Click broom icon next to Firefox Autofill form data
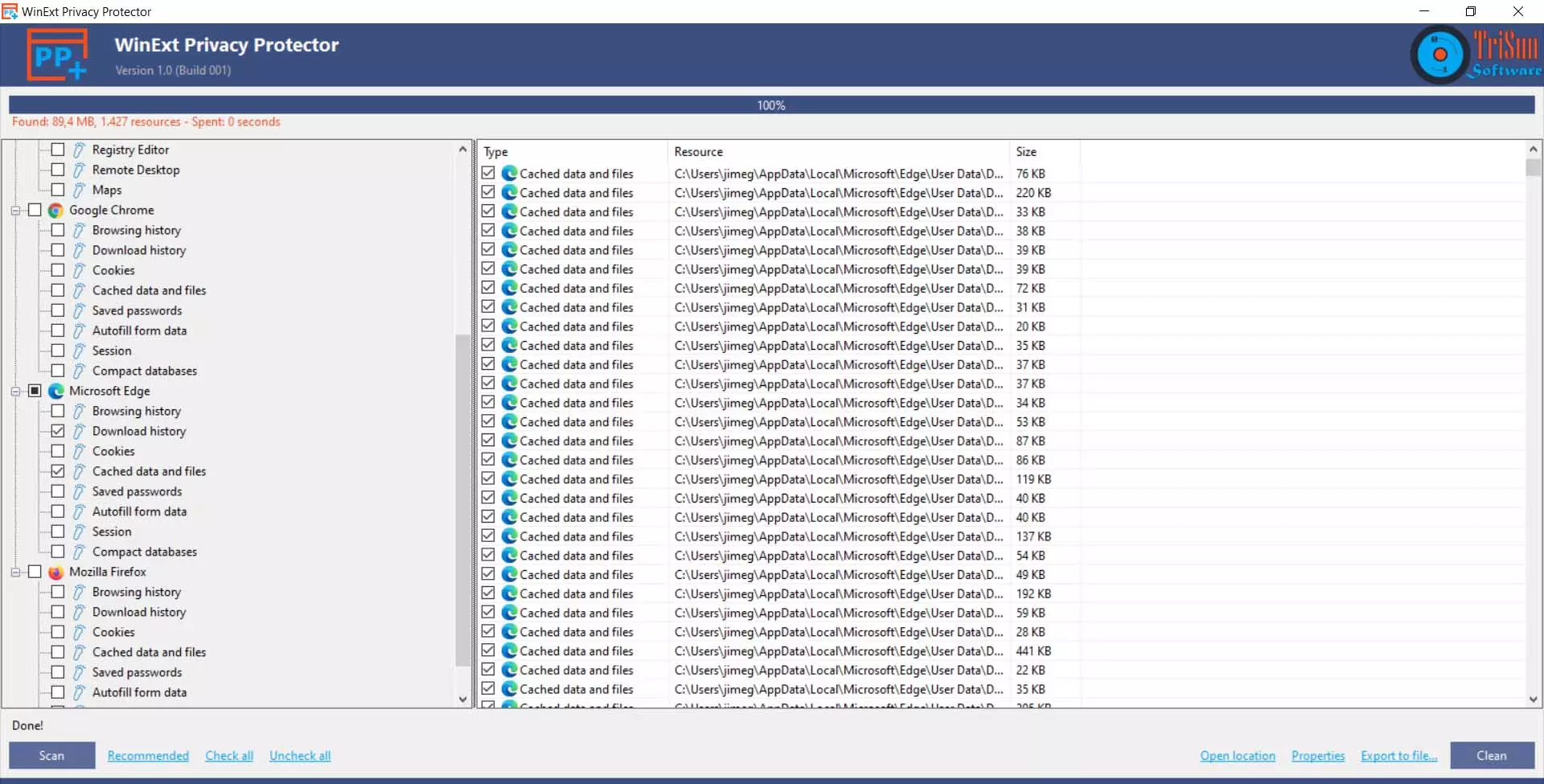 click(x=79, y=692)
